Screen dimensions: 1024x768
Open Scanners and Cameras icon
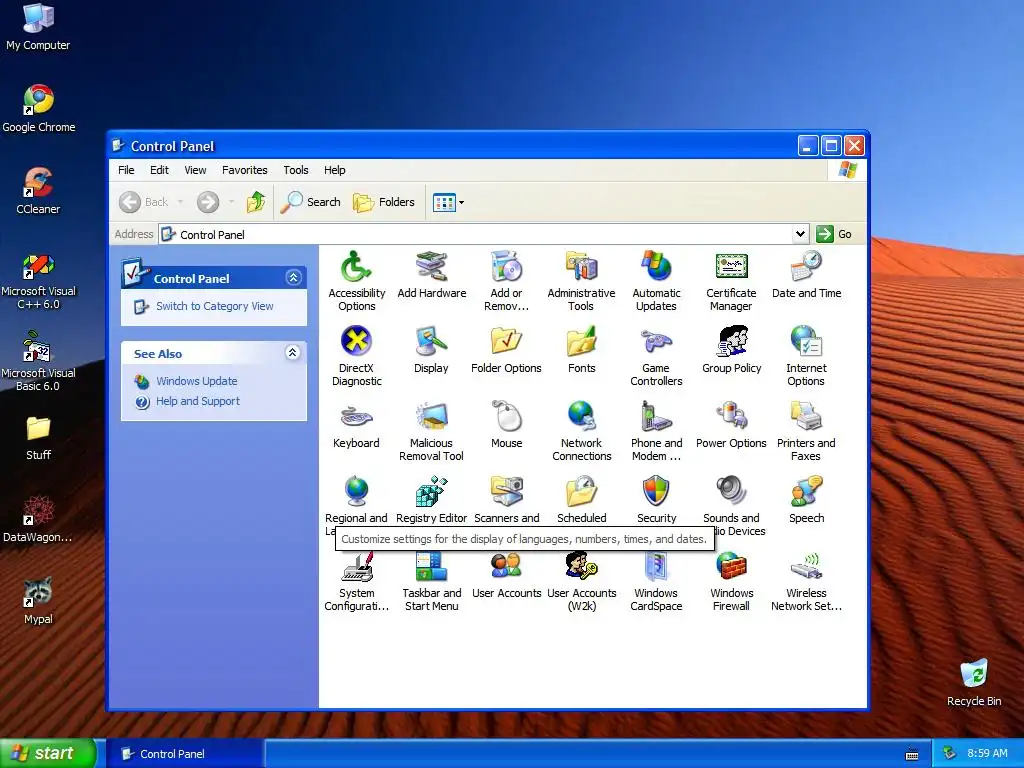pyautogui.click(x=506, y=492)
